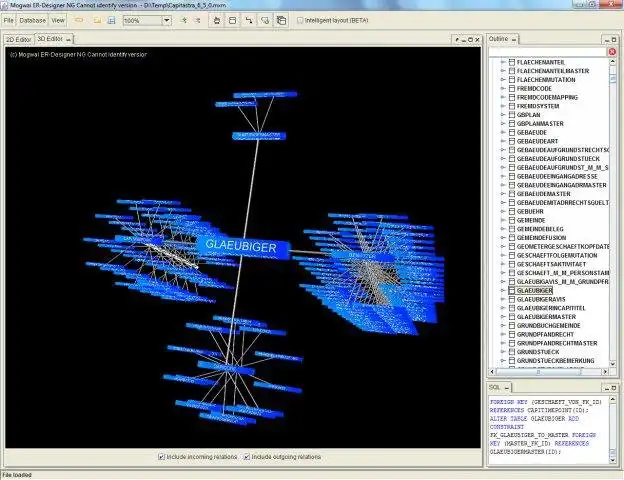Toggle Include outgoing relations checkbox
This screenshot has width=624, height=480.
[x=247, y=457]
